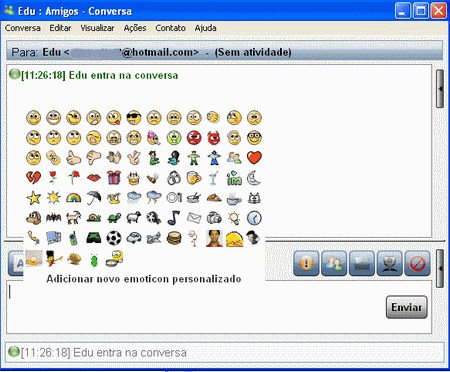Click the nudge exclamation toolbar button
The width and height of the screenshot is (450, 372).
[306, 263]
